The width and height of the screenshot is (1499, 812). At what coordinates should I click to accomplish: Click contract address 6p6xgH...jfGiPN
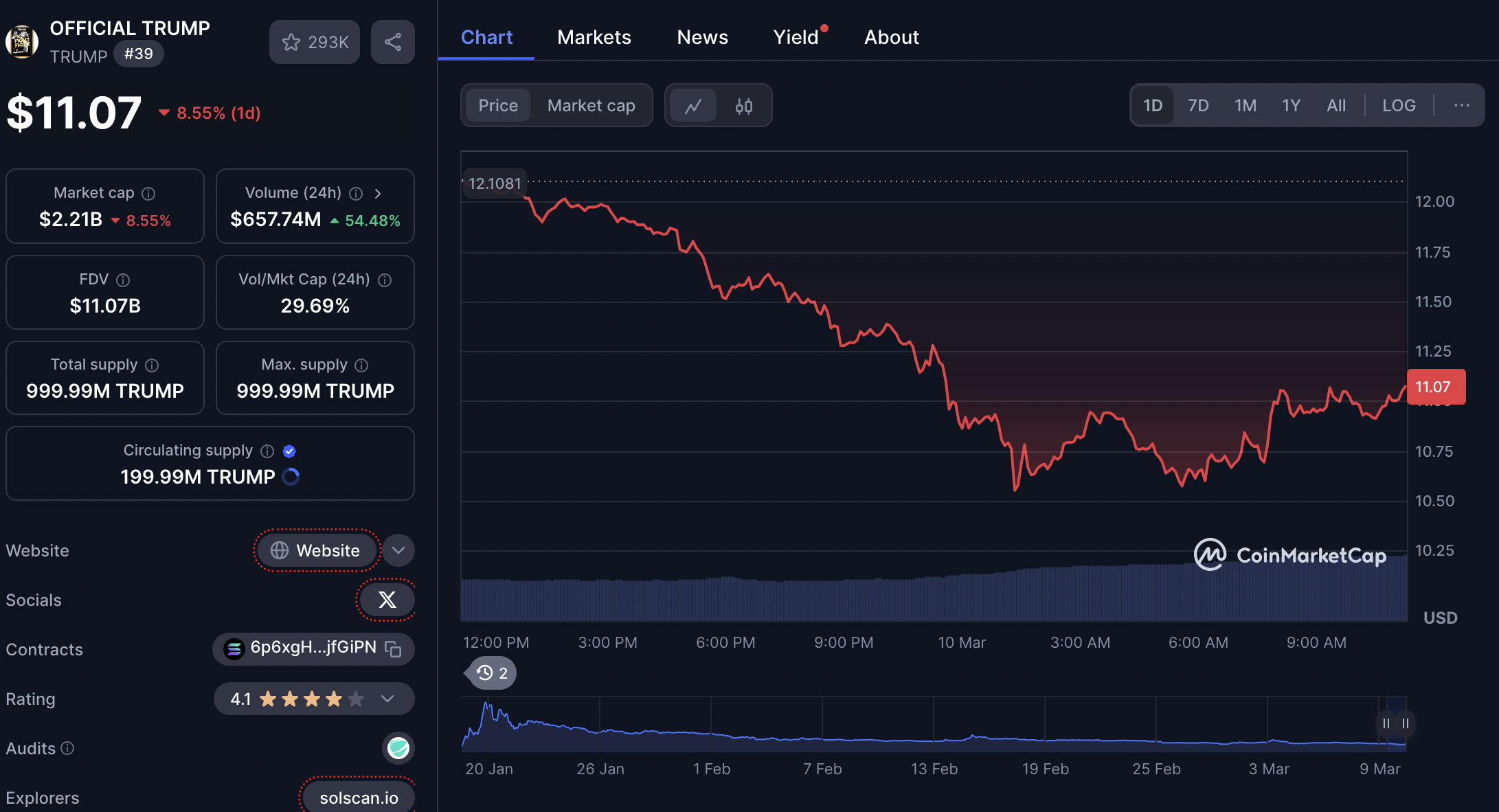coord(313,647)
